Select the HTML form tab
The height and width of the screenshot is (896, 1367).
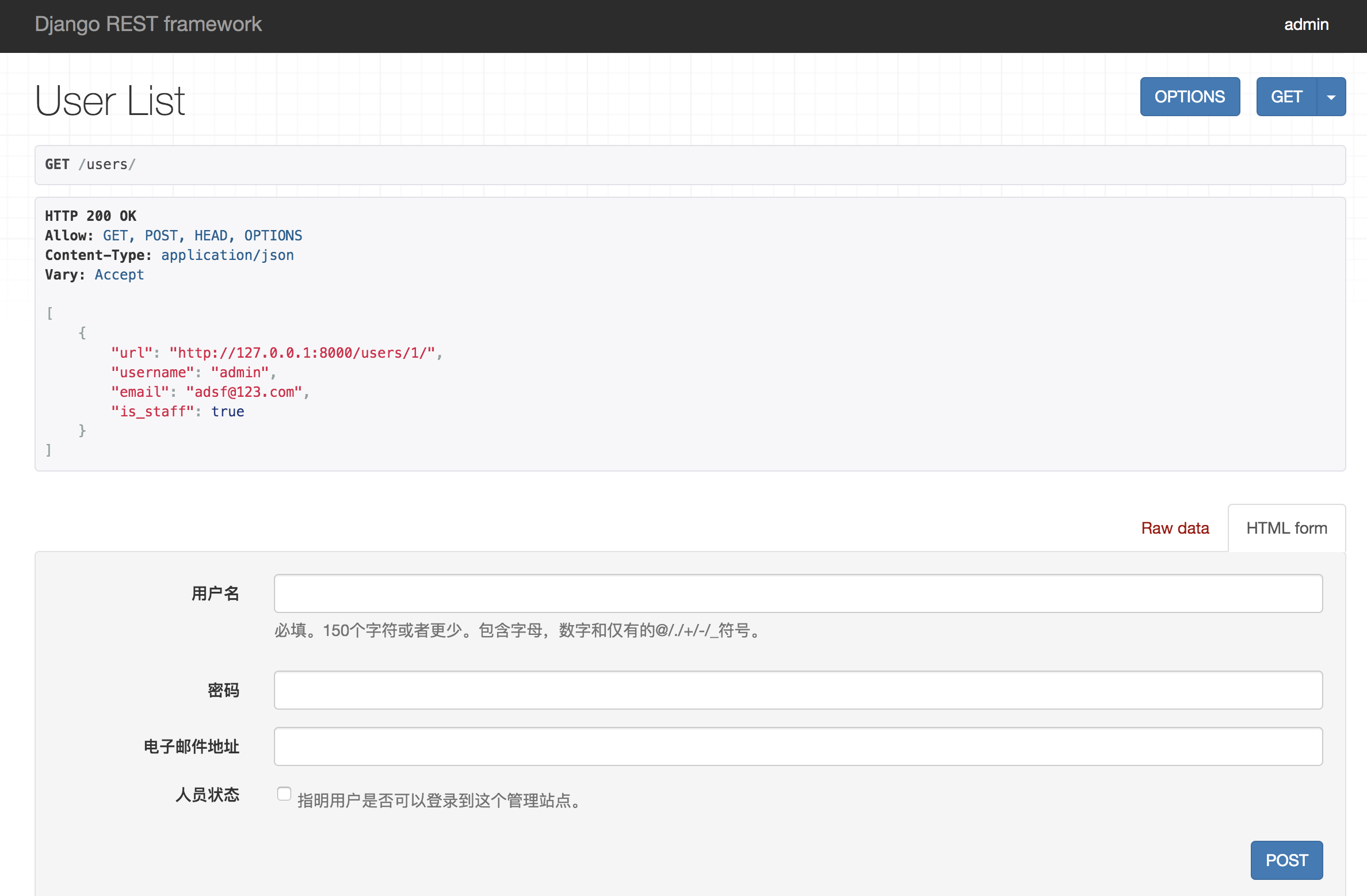click(x=1286, y=528)
